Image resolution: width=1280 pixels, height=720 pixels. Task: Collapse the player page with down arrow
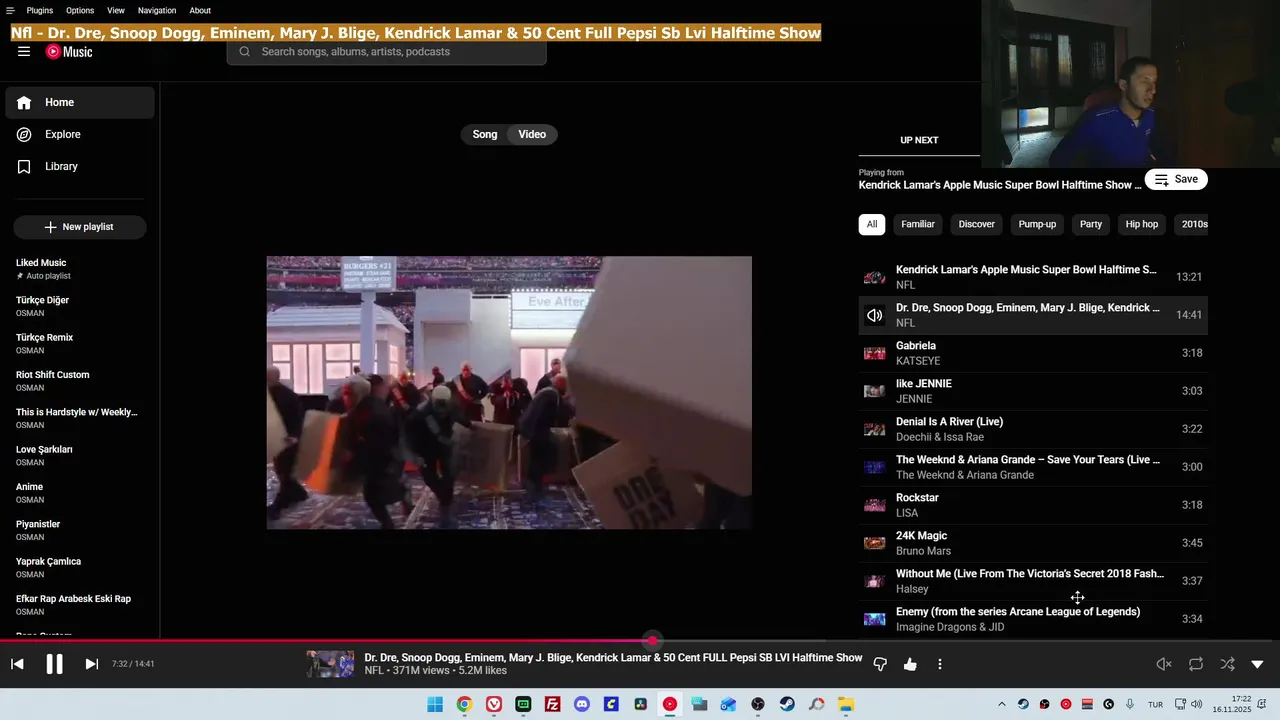pos(1257,664)
